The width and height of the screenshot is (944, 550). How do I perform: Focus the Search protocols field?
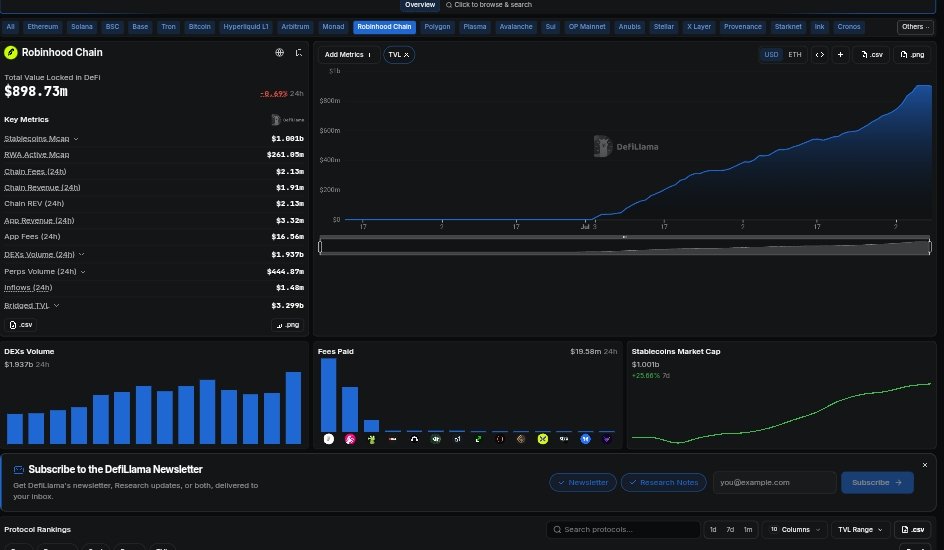click(x=624, y=530)
